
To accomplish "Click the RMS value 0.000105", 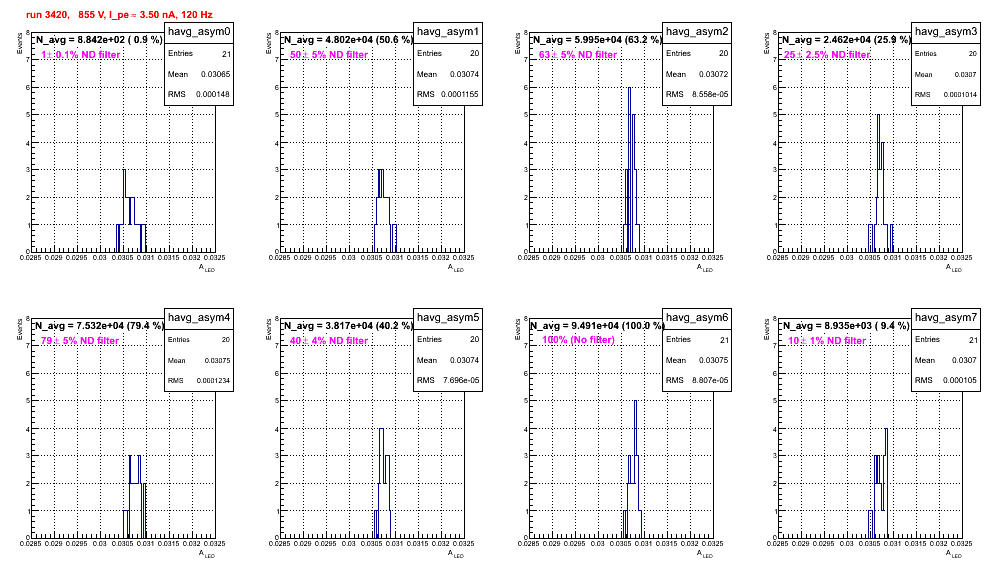I will coord(960,380).
